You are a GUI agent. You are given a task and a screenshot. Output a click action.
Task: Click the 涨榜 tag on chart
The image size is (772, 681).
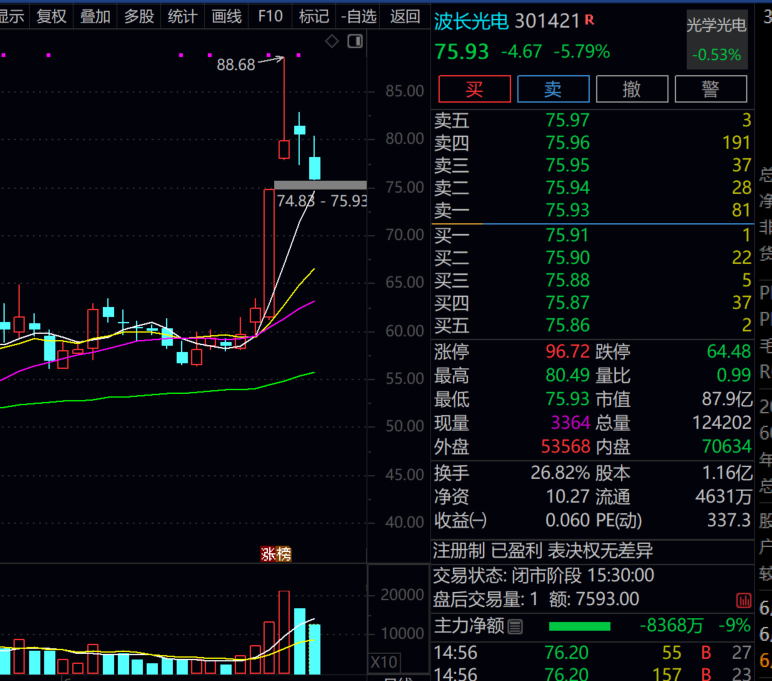point(276,554)
